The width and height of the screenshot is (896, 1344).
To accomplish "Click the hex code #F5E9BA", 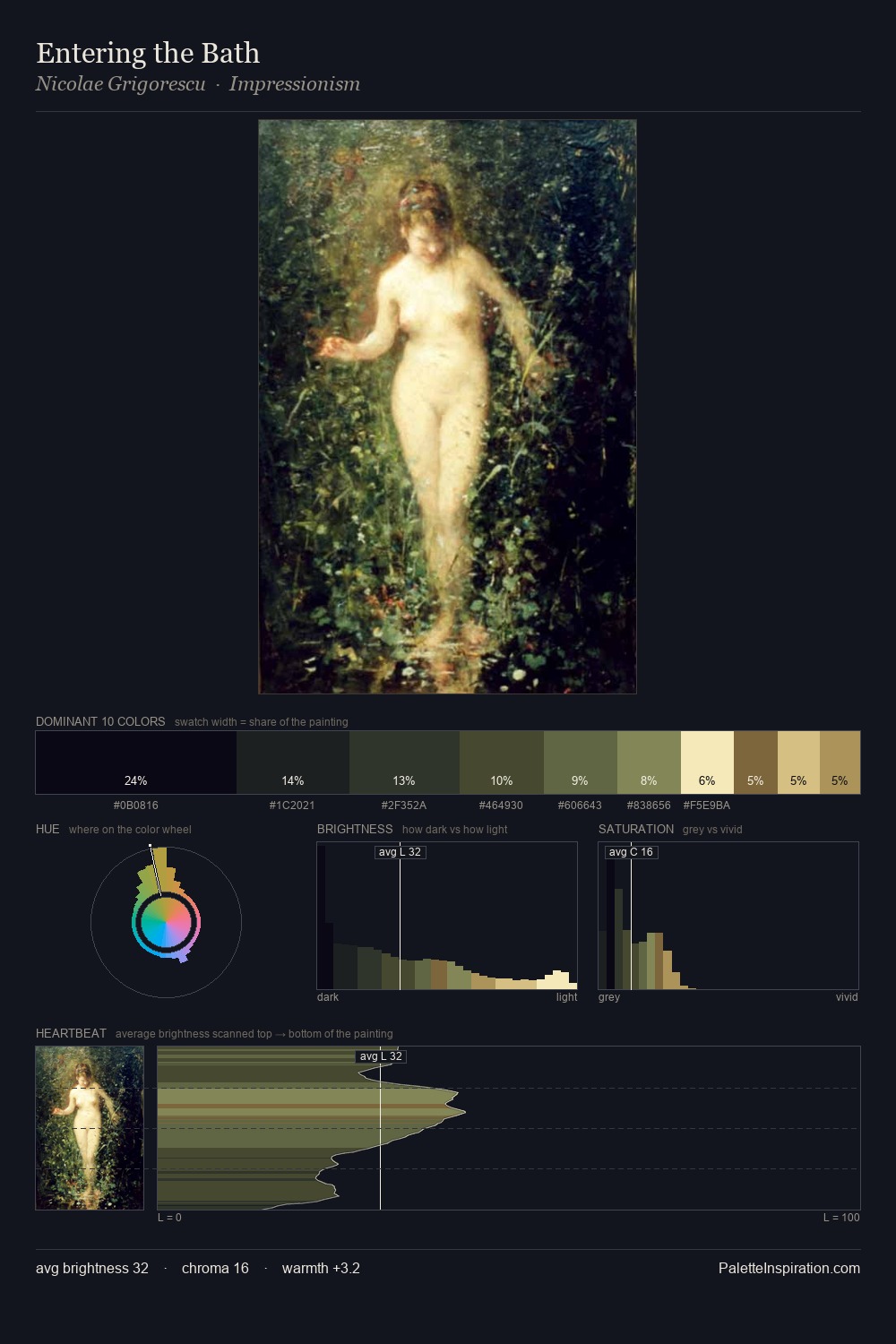I will point(707,806).
